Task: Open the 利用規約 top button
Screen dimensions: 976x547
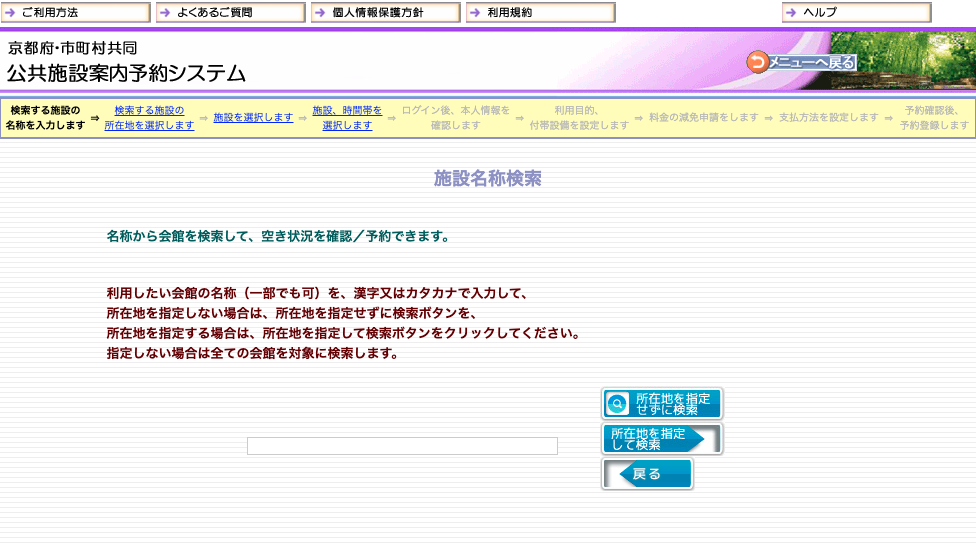Action: click(540, 12)
